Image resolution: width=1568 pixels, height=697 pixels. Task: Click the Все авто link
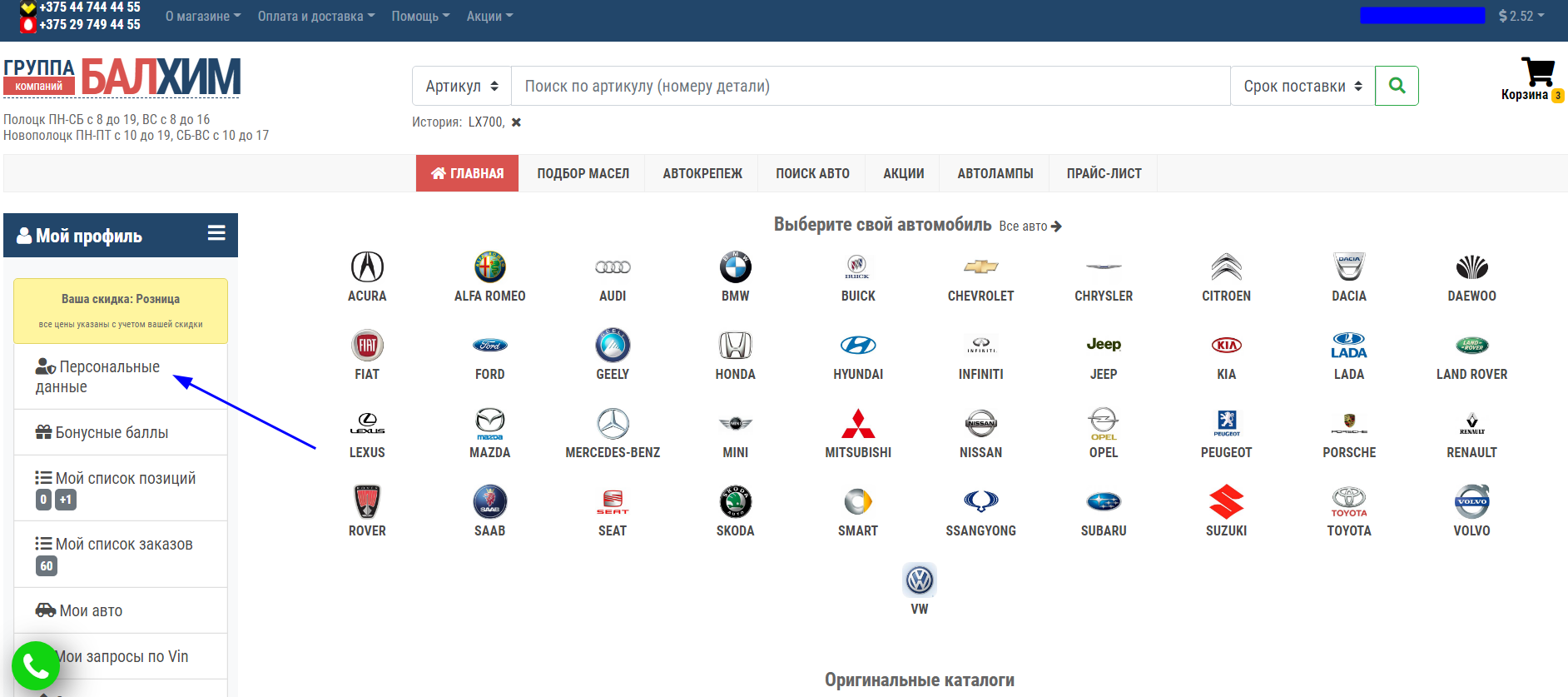click(x=1030, y=227)
